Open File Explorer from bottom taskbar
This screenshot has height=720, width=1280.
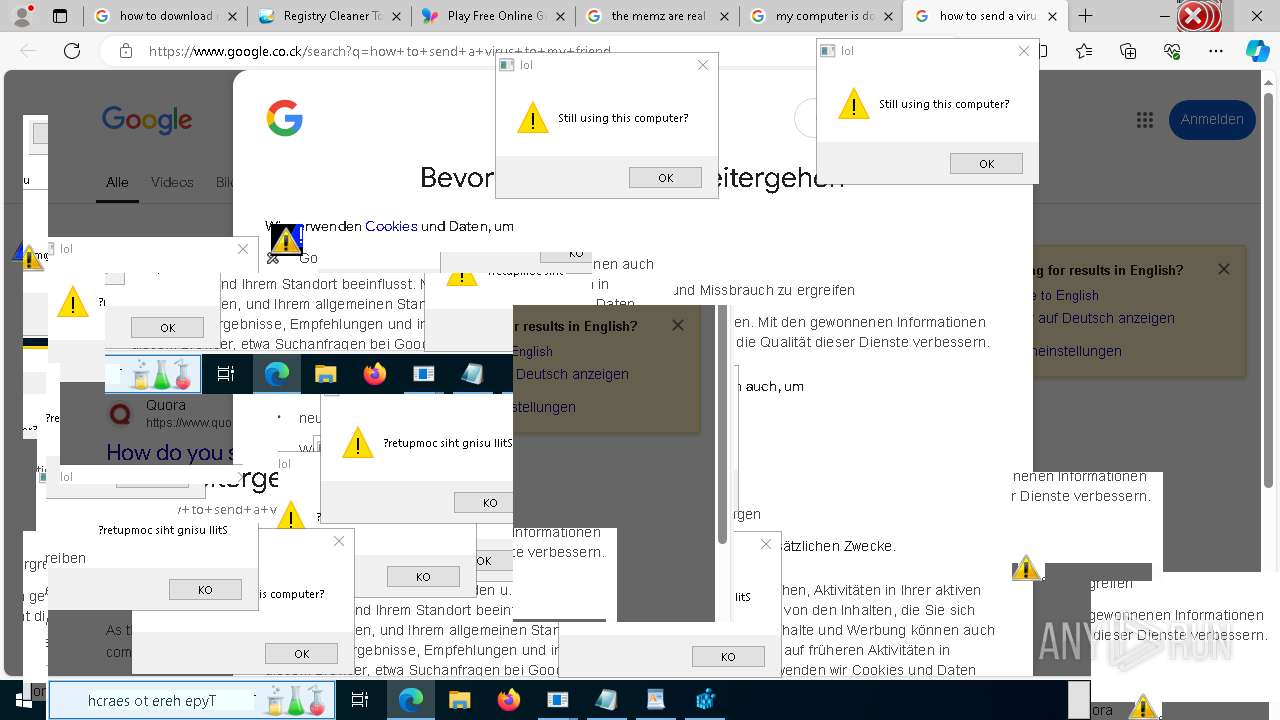tap(459, 701)
